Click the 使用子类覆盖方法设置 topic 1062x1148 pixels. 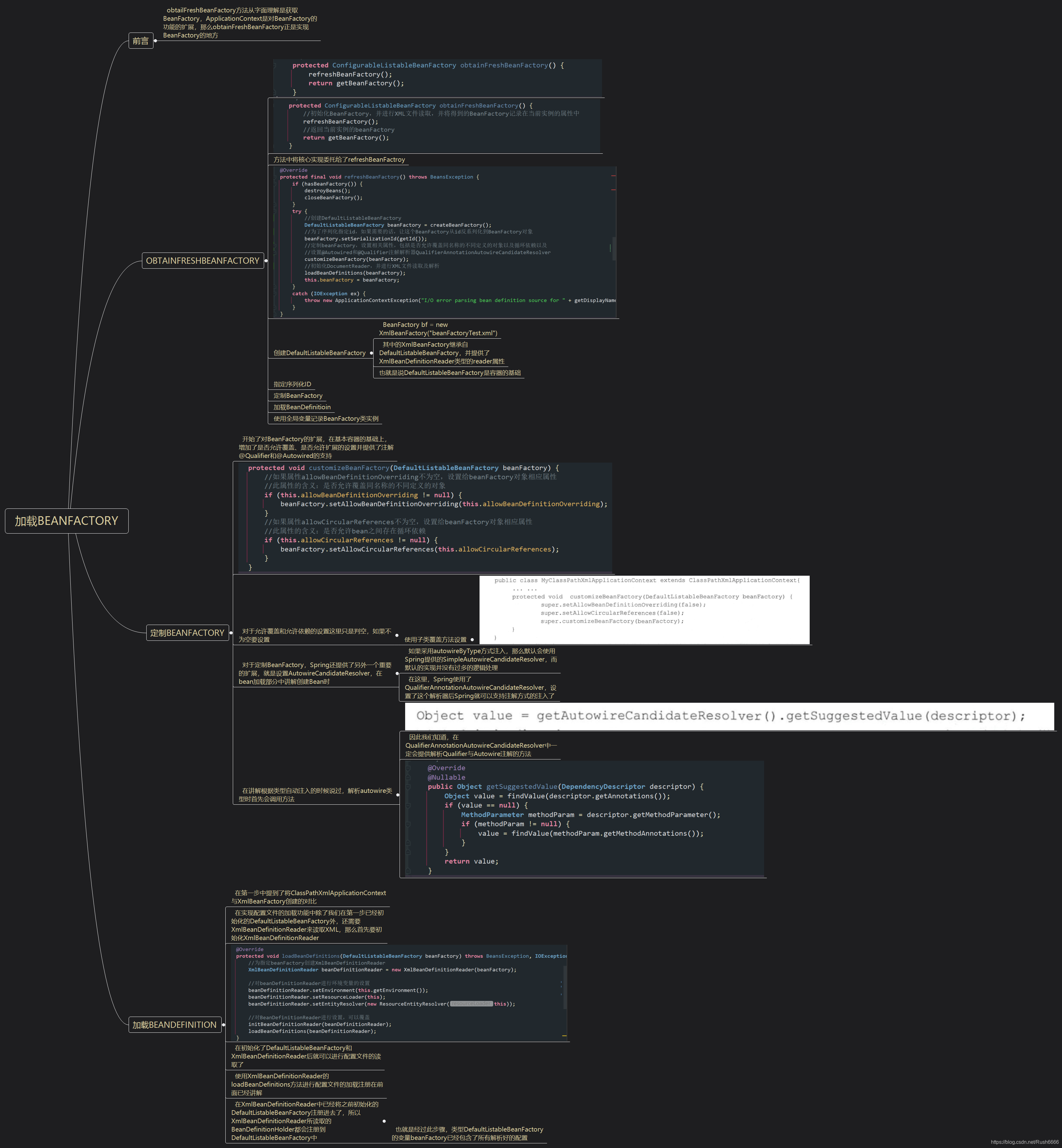(436, 639)
